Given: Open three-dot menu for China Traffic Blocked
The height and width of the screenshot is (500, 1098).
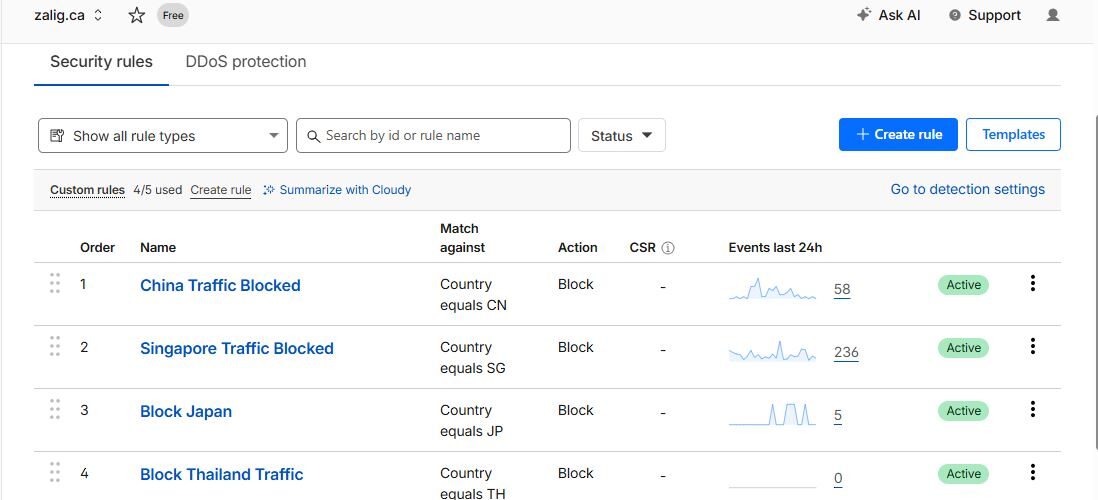Looking at the screenshot, I should click(1032, 284).
